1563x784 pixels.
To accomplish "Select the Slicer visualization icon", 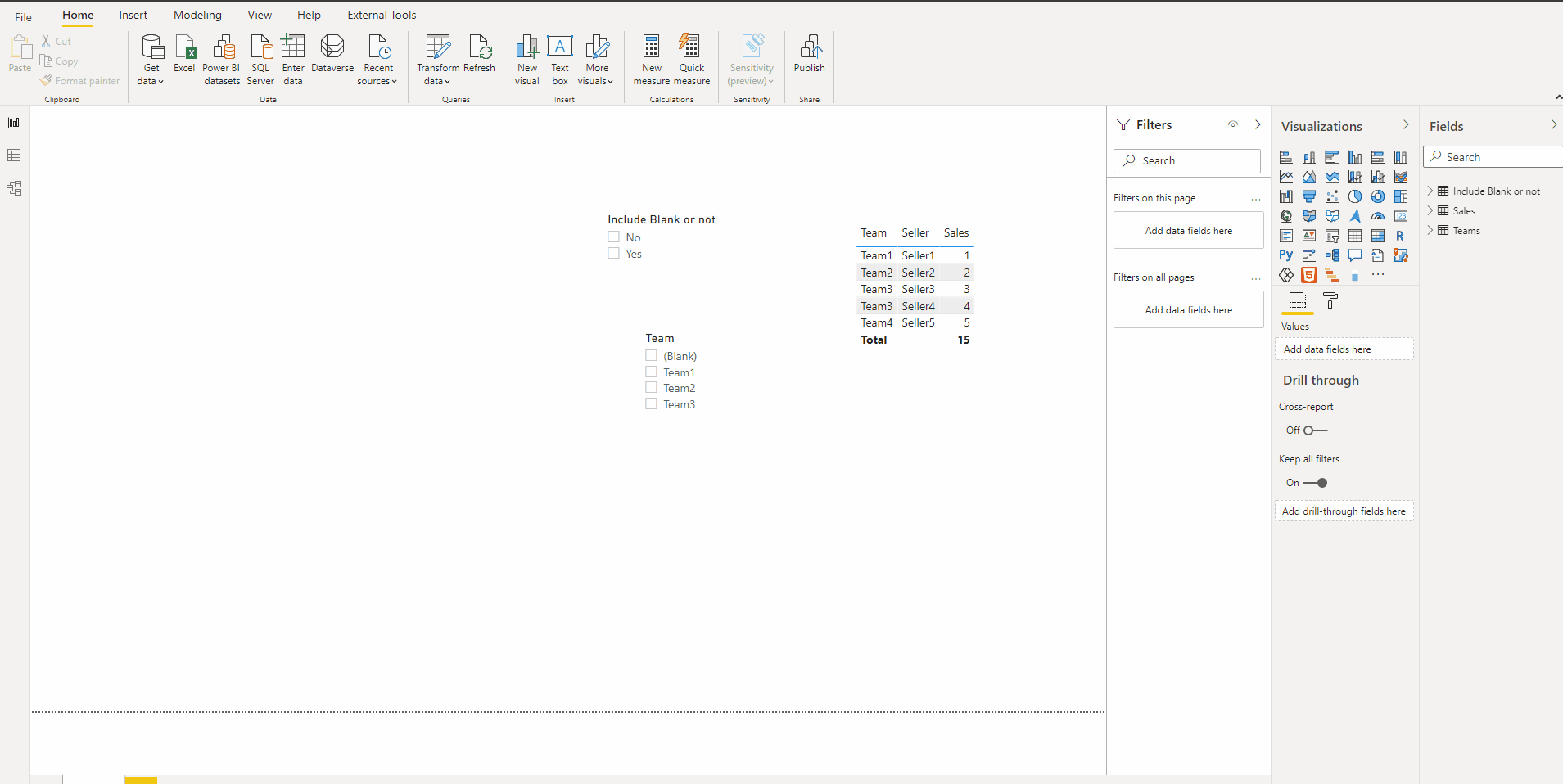I will 1332,236.
